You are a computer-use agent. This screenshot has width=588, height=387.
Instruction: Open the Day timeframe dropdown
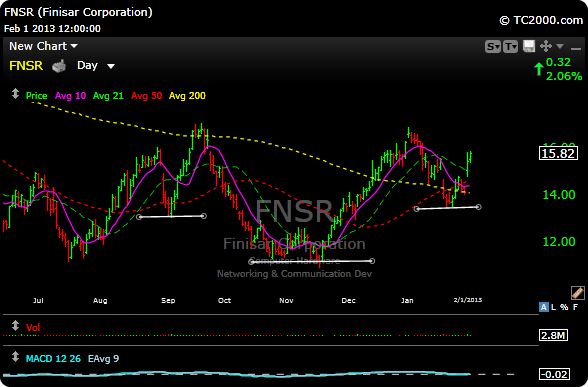click(96, 66)
